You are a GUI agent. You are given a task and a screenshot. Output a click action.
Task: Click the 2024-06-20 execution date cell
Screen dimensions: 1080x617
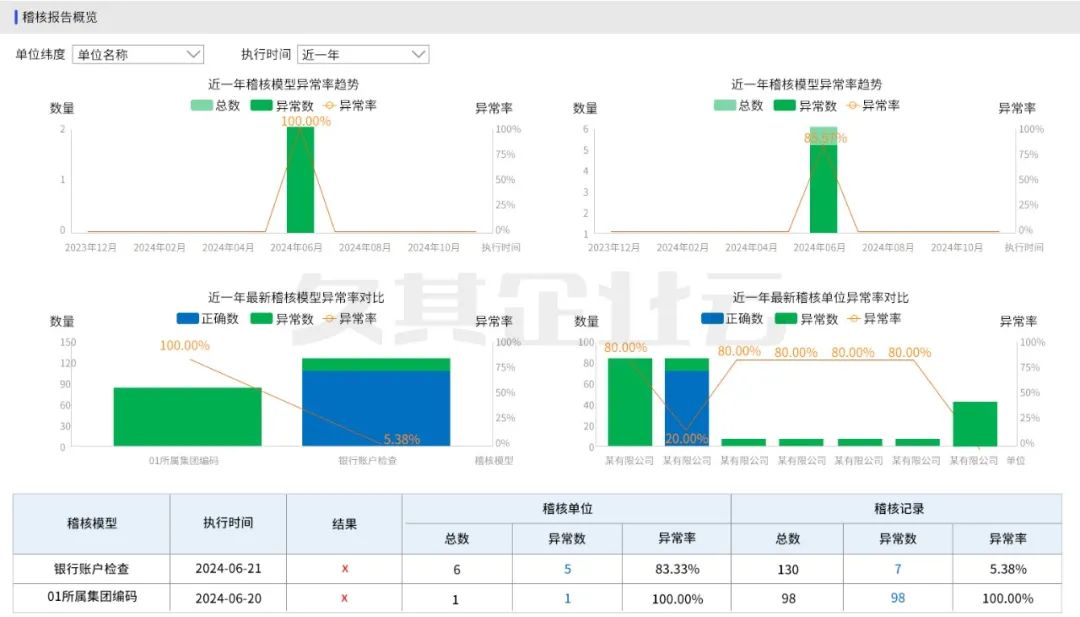[228, 598]
